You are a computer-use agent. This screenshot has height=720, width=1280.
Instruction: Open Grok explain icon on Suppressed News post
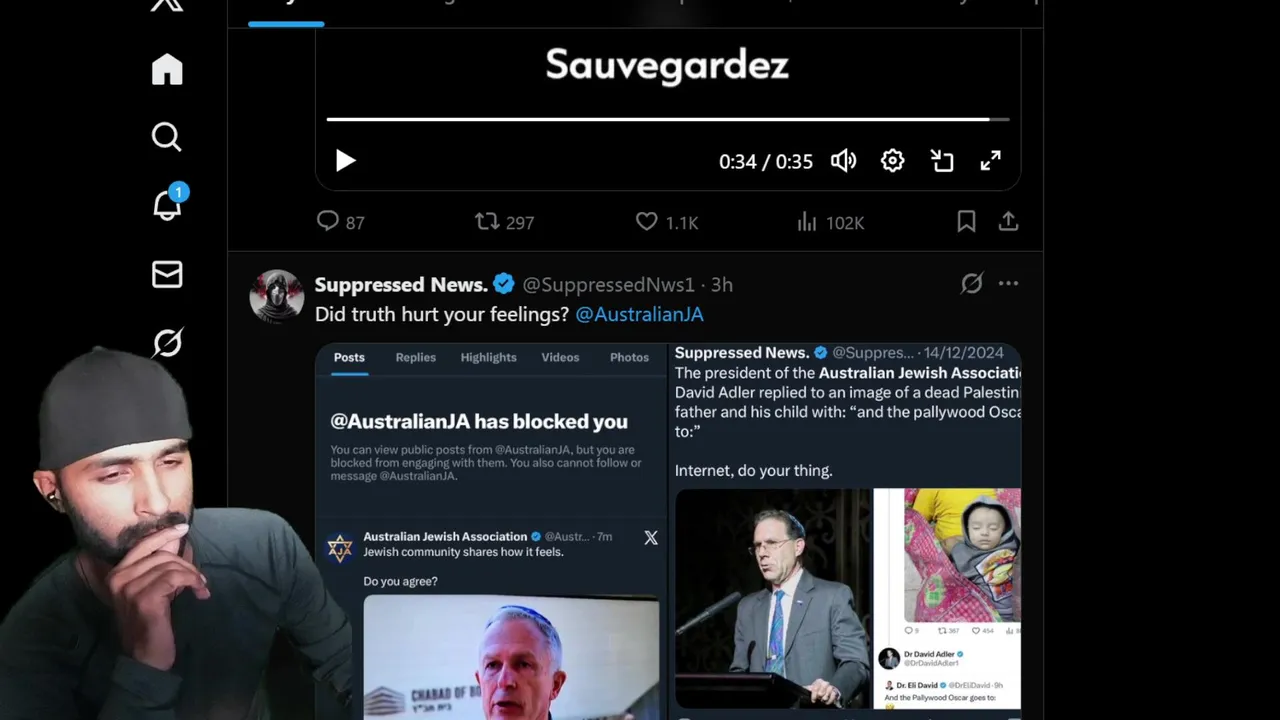pos(971,284)
